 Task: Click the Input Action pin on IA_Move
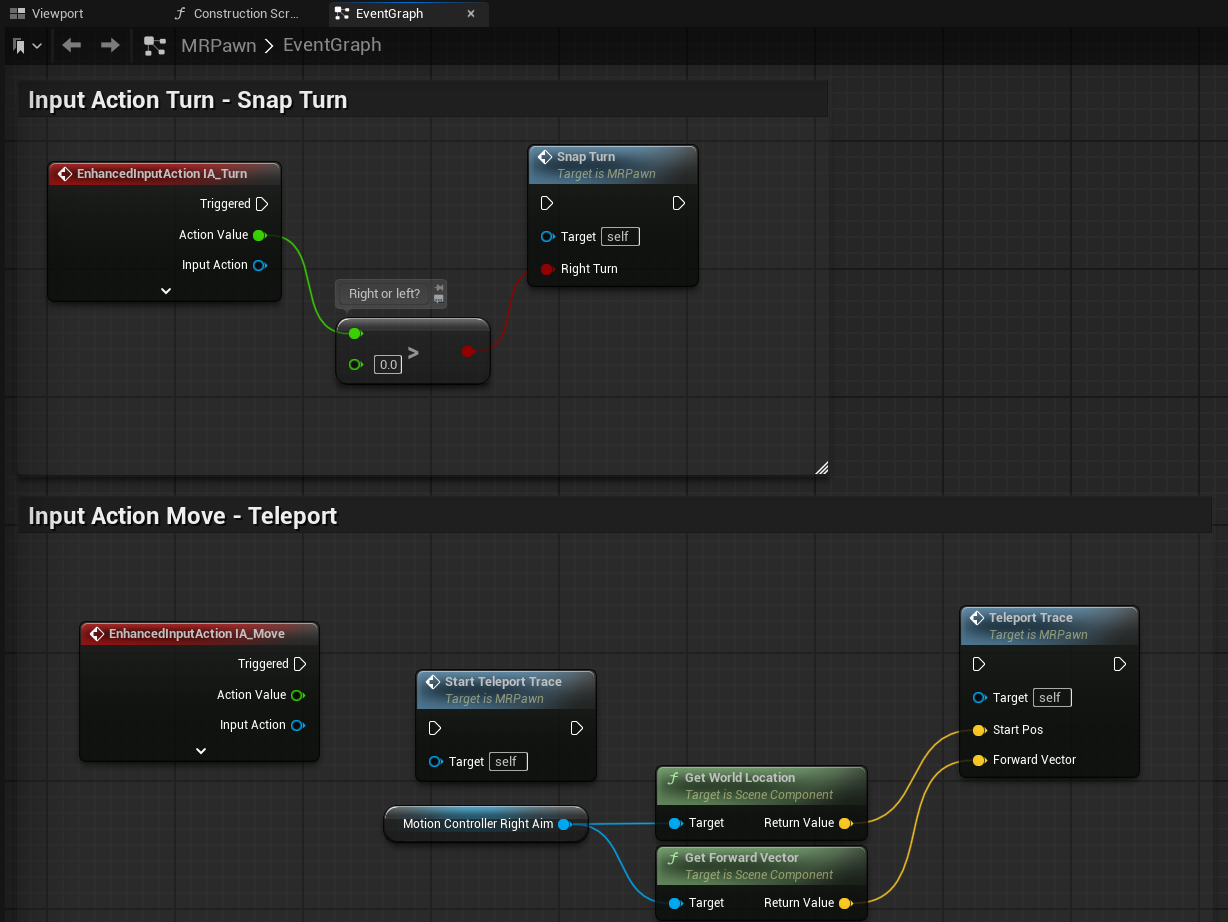pos(298,725)
